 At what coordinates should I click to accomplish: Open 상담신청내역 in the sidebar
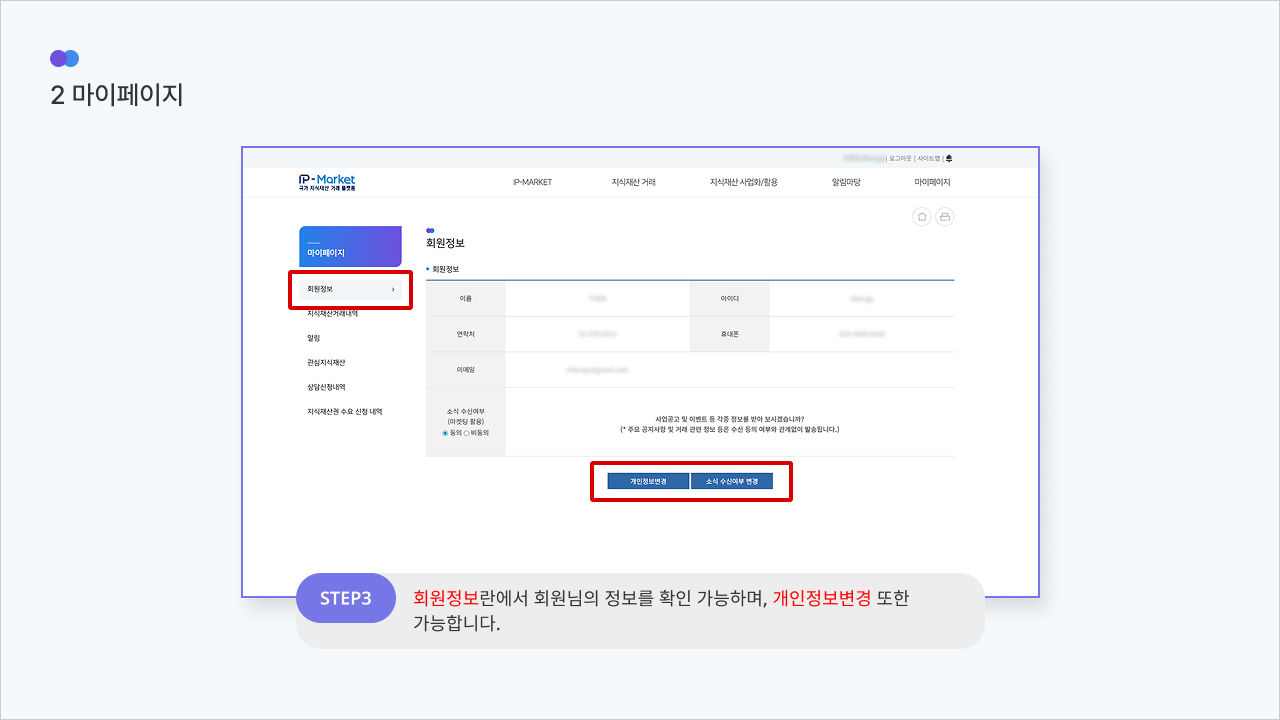point(326,387)
